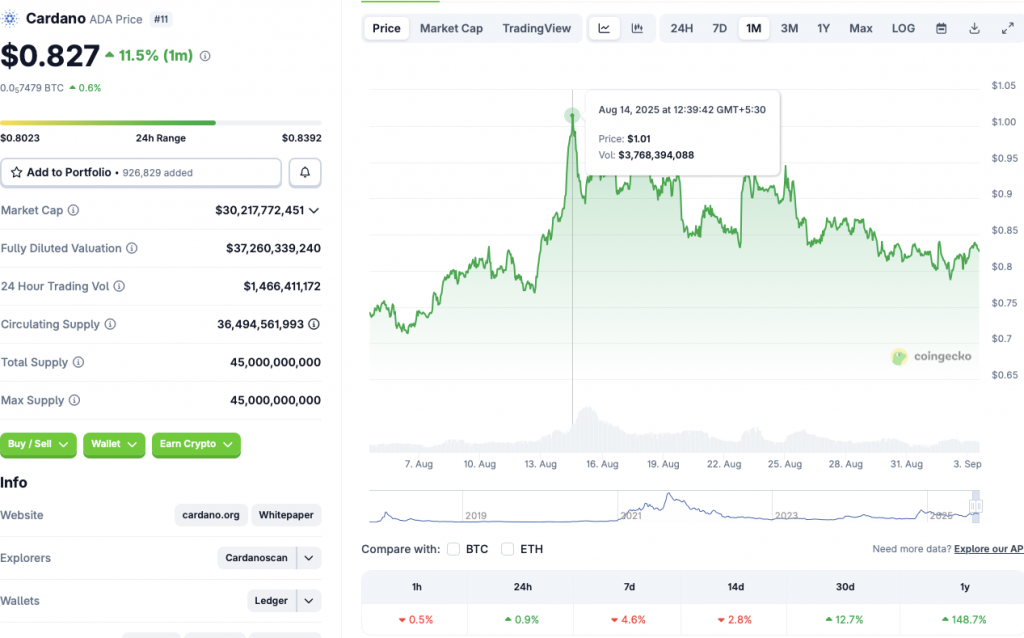This screenshot has width=1024, height=638.
Task: Show 24 Hour Trading Vol info icon
Action: (x=120, y=286)
